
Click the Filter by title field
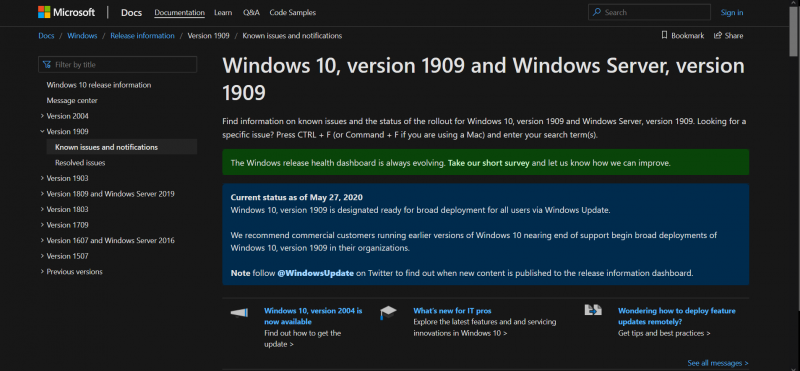(x=117, y=65)
